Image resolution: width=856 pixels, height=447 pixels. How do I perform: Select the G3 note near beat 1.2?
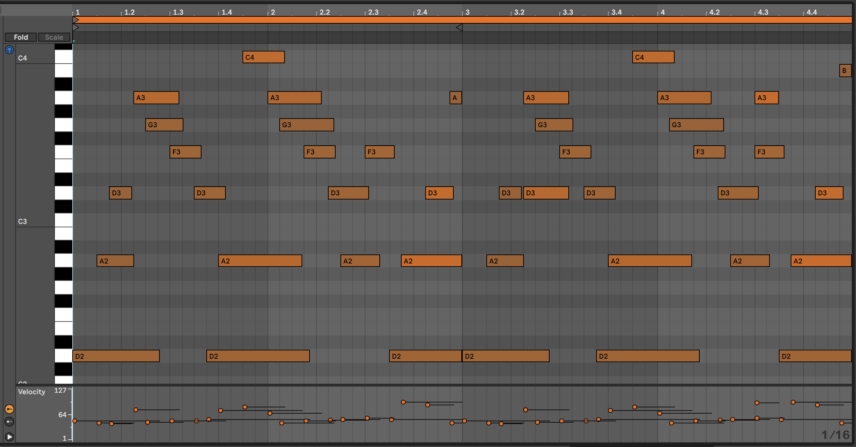164,125
